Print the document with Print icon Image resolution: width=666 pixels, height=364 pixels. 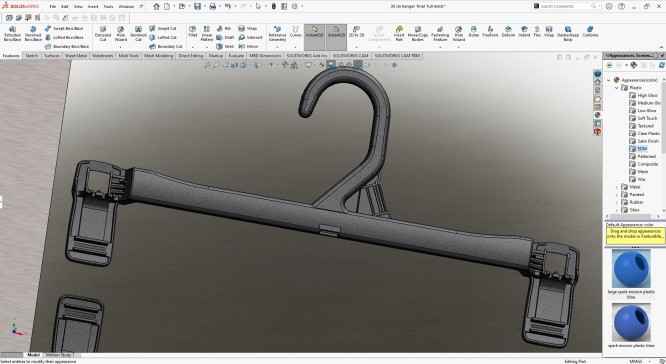(x=213, y=6)
